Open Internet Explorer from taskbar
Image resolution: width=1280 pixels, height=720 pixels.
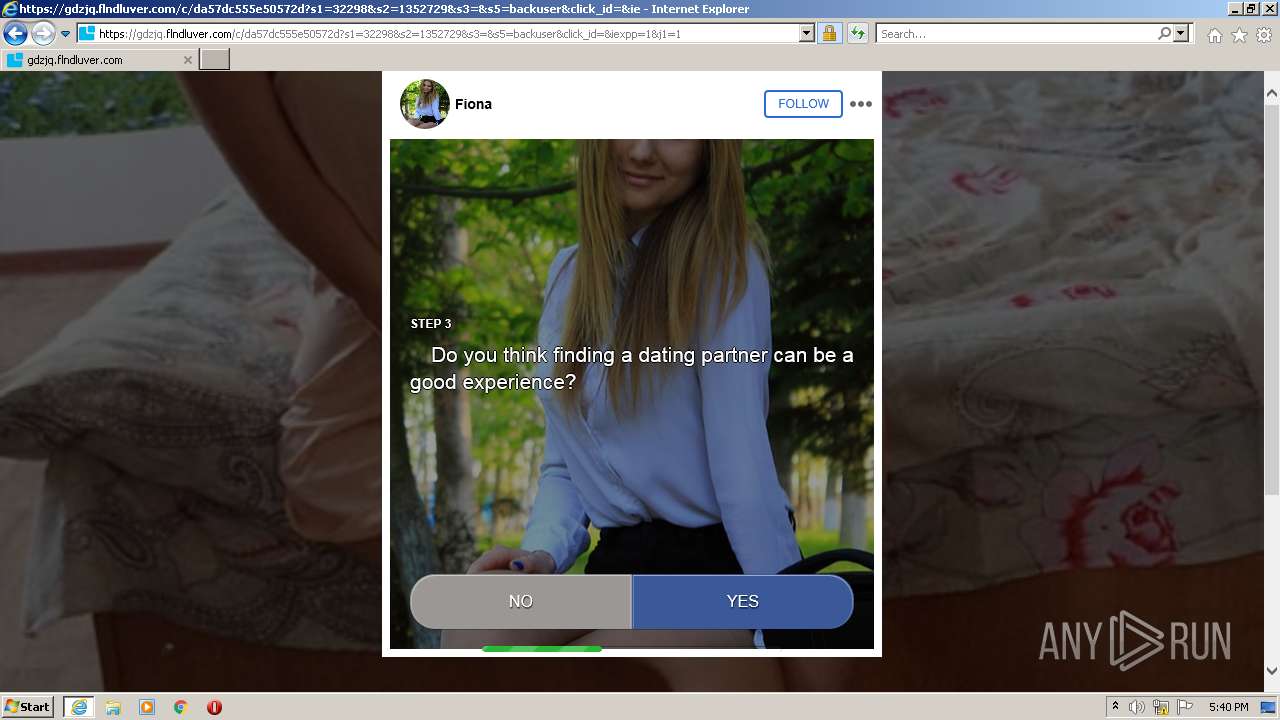tap(78, 707)
